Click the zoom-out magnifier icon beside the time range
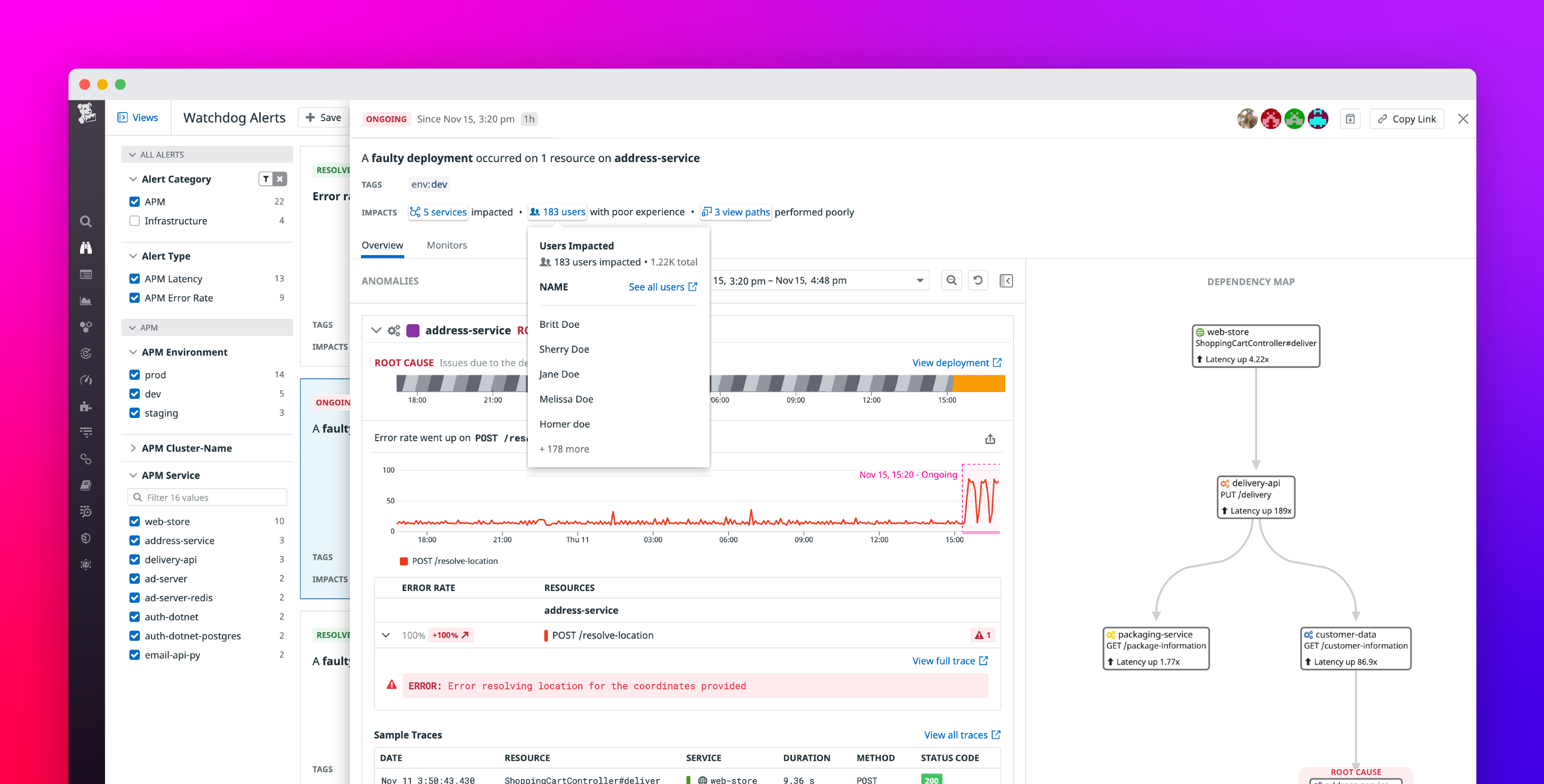This screenshot has height=784, width=1544. 951,280
